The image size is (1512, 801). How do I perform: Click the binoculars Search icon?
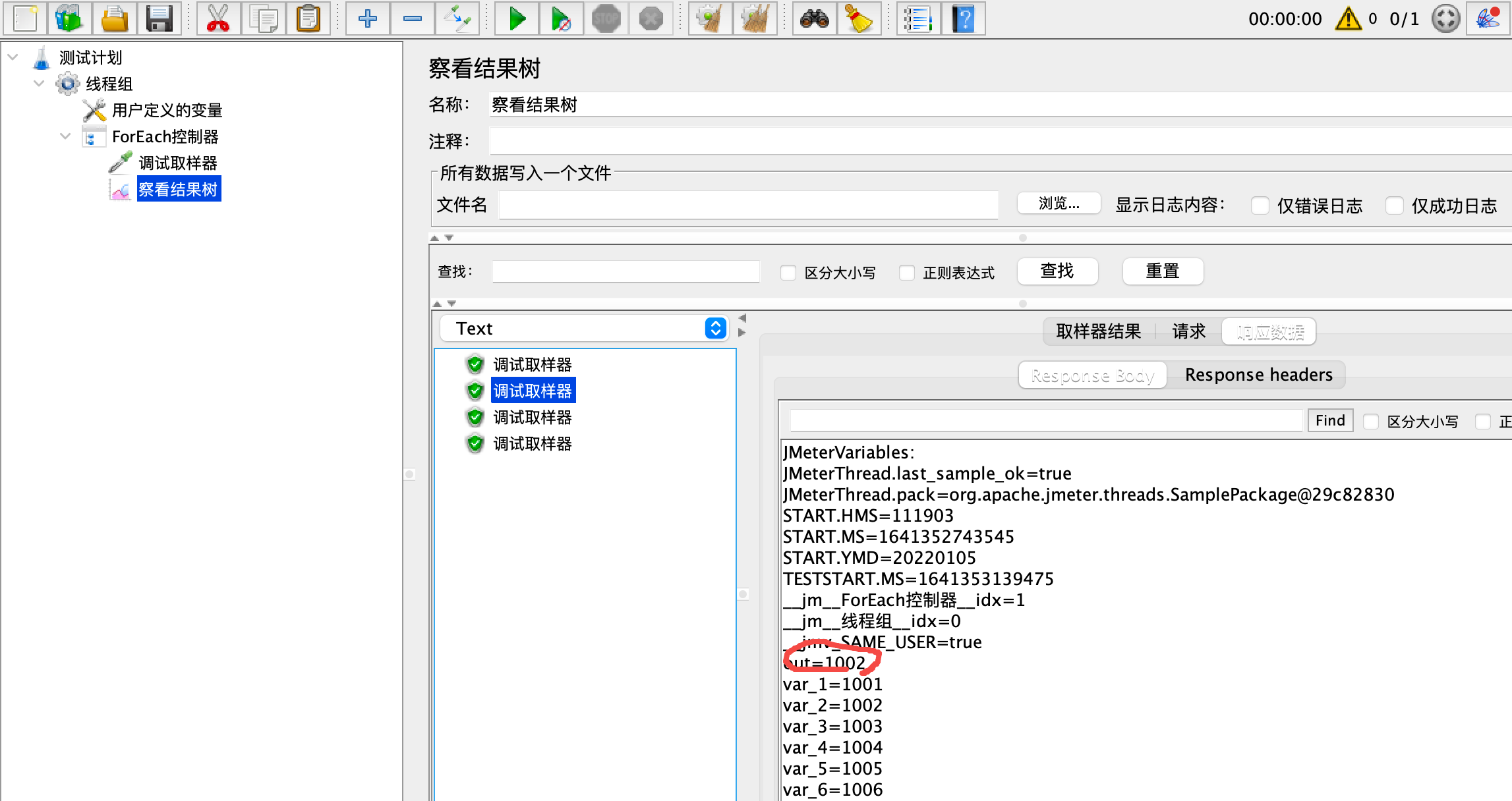click(814, 18)
